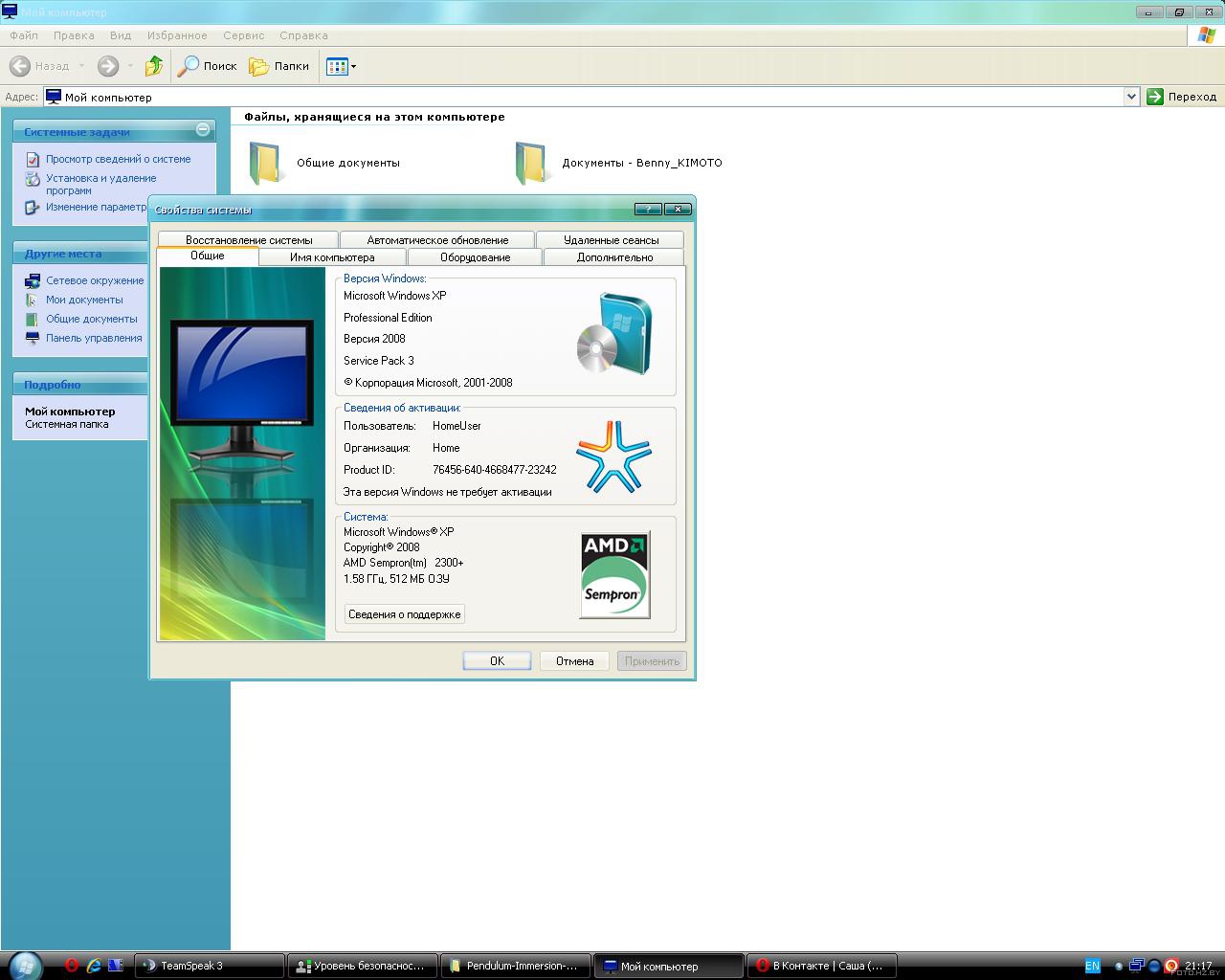Click Подробно panel header

[80, 385]
